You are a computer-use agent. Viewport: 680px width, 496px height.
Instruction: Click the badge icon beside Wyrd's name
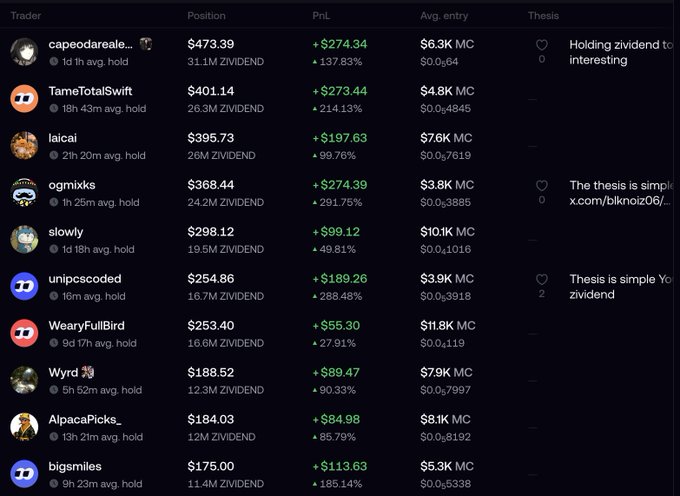(x=88, y=372)
